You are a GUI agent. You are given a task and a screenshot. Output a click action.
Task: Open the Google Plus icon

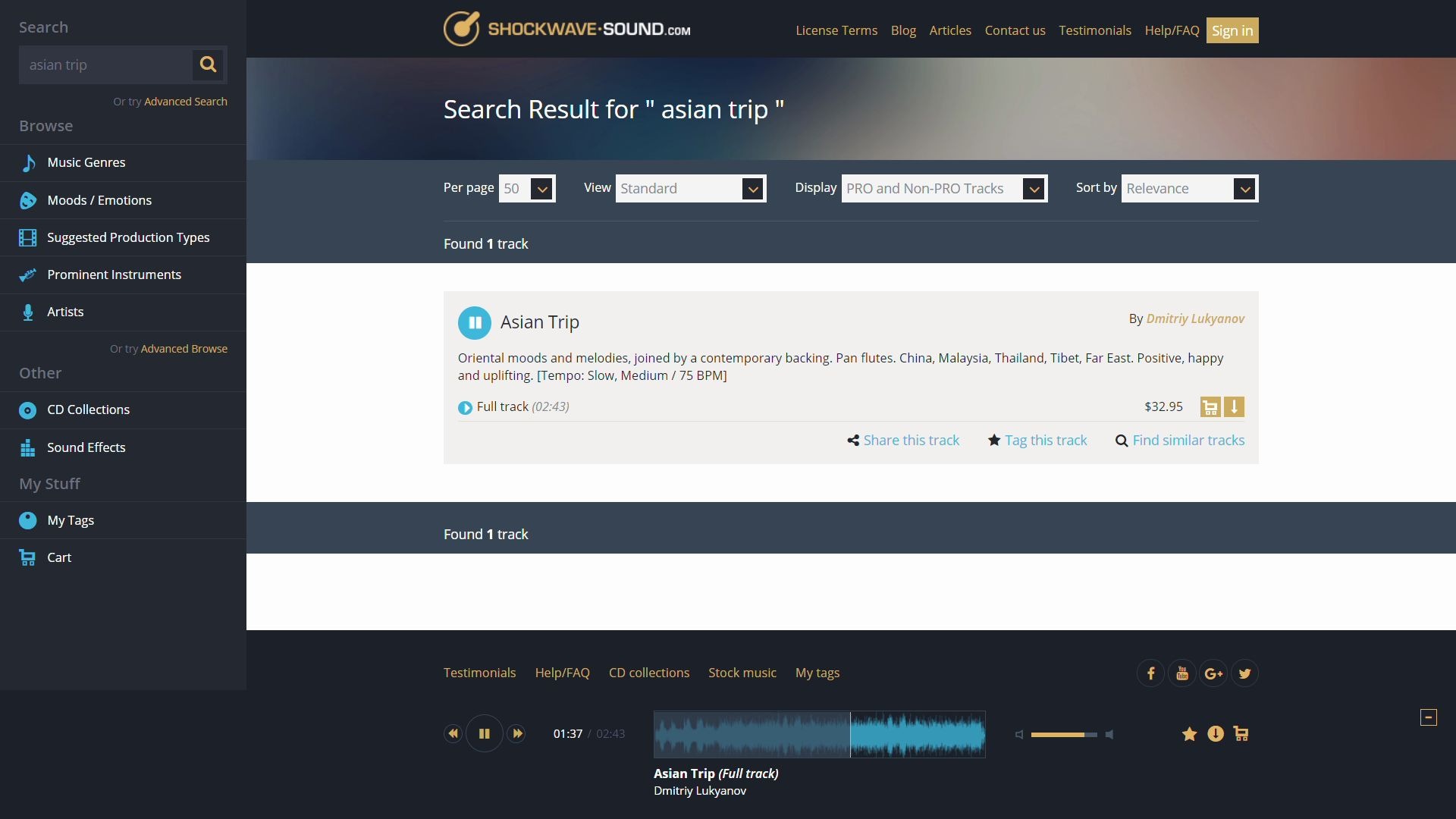point(1213,673)
